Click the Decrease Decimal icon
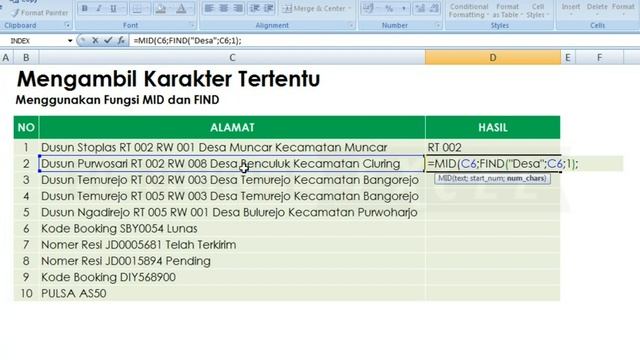 point(434,9)
